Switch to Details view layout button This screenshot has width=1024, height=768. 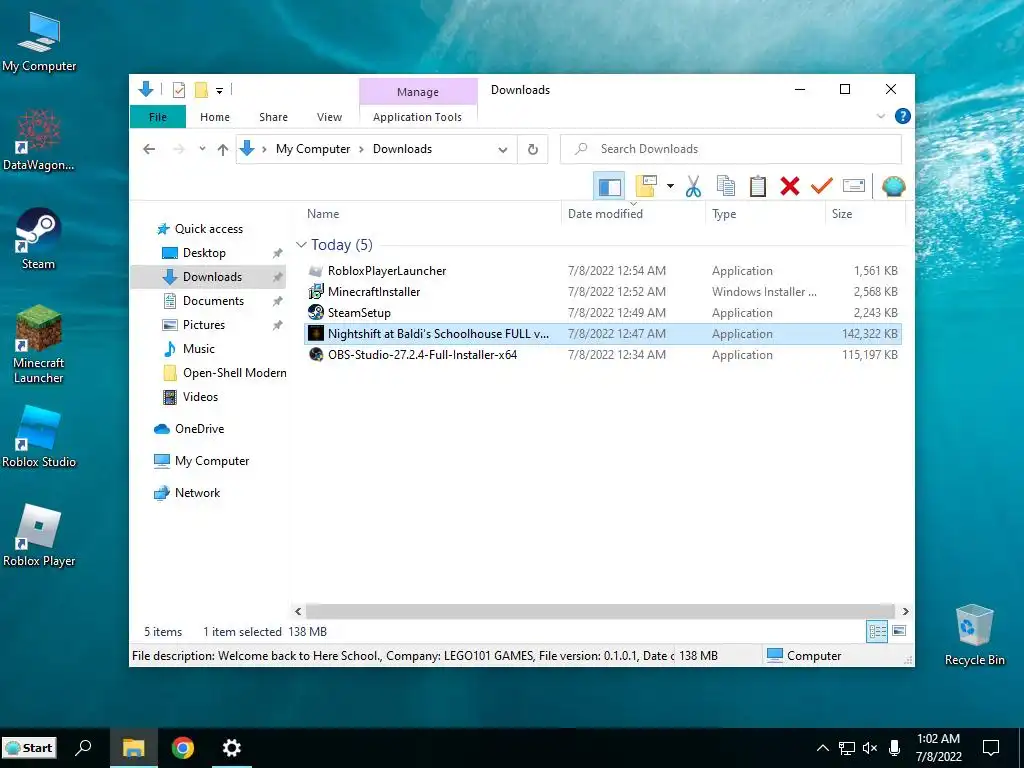pyautogui.click(x=877, y=631)
